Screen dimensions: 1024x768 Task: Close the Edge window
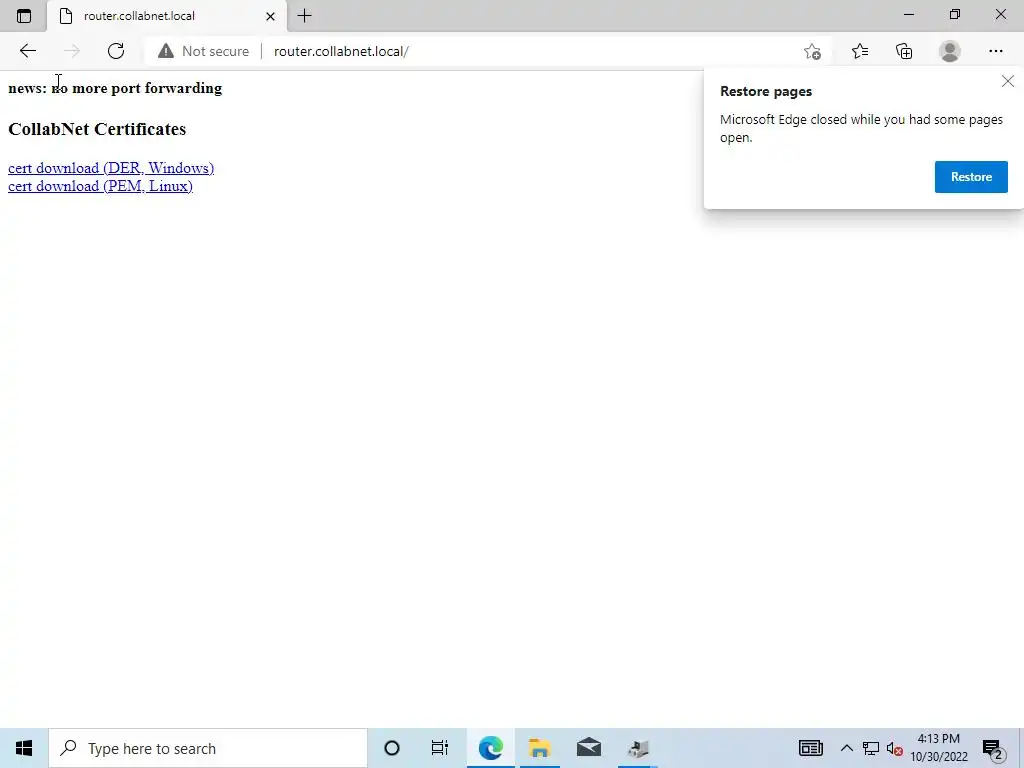(x=1000, y=15)
